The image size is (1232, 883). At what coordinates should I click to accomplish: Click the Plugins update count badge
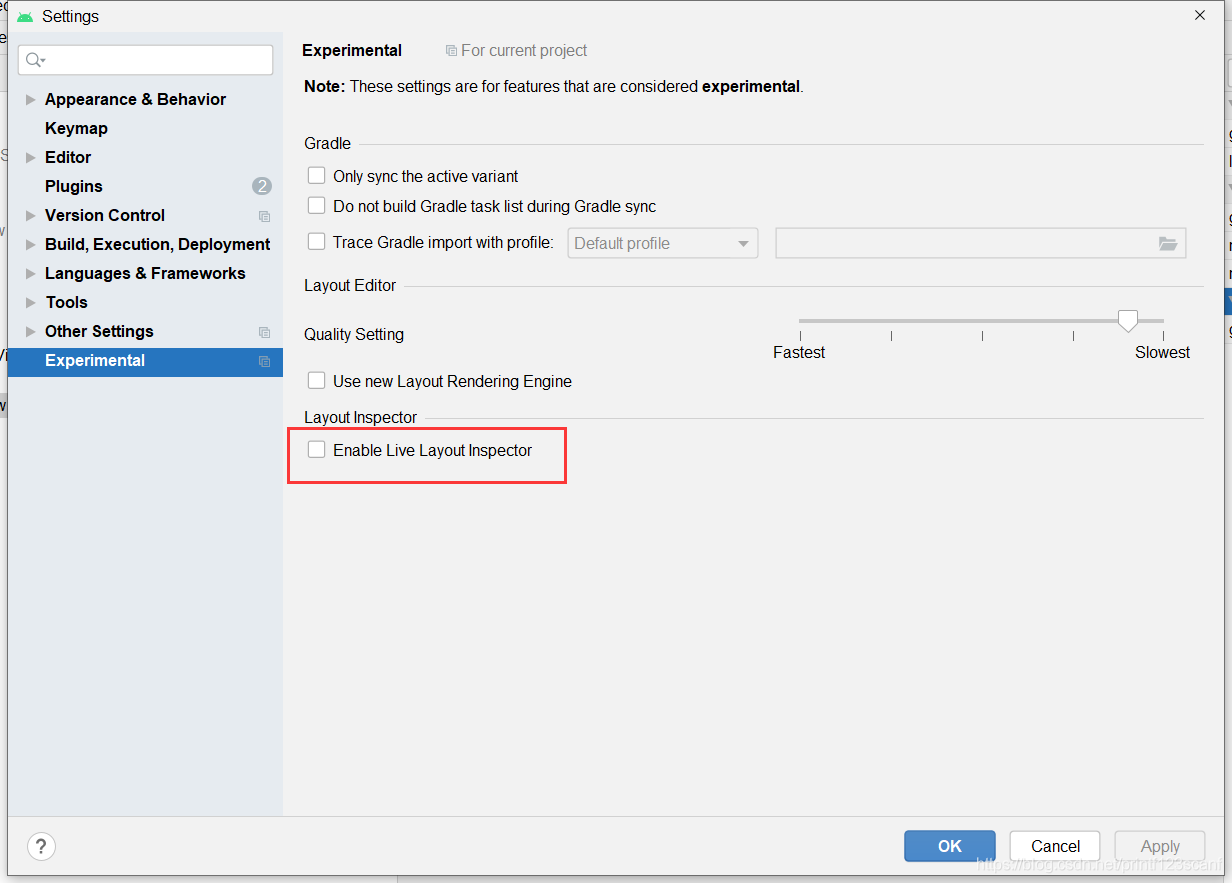pos(262,186)
